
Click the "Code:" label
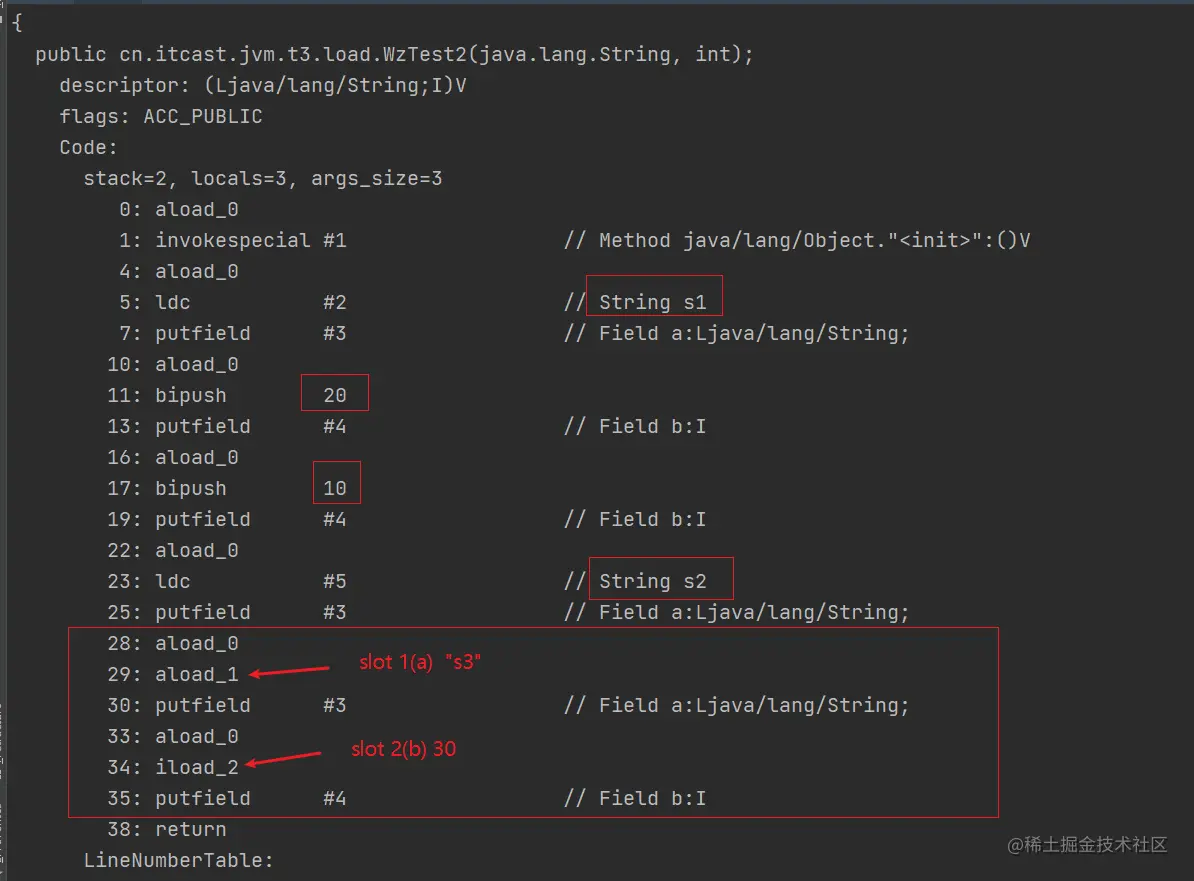(x=88, y=147)
